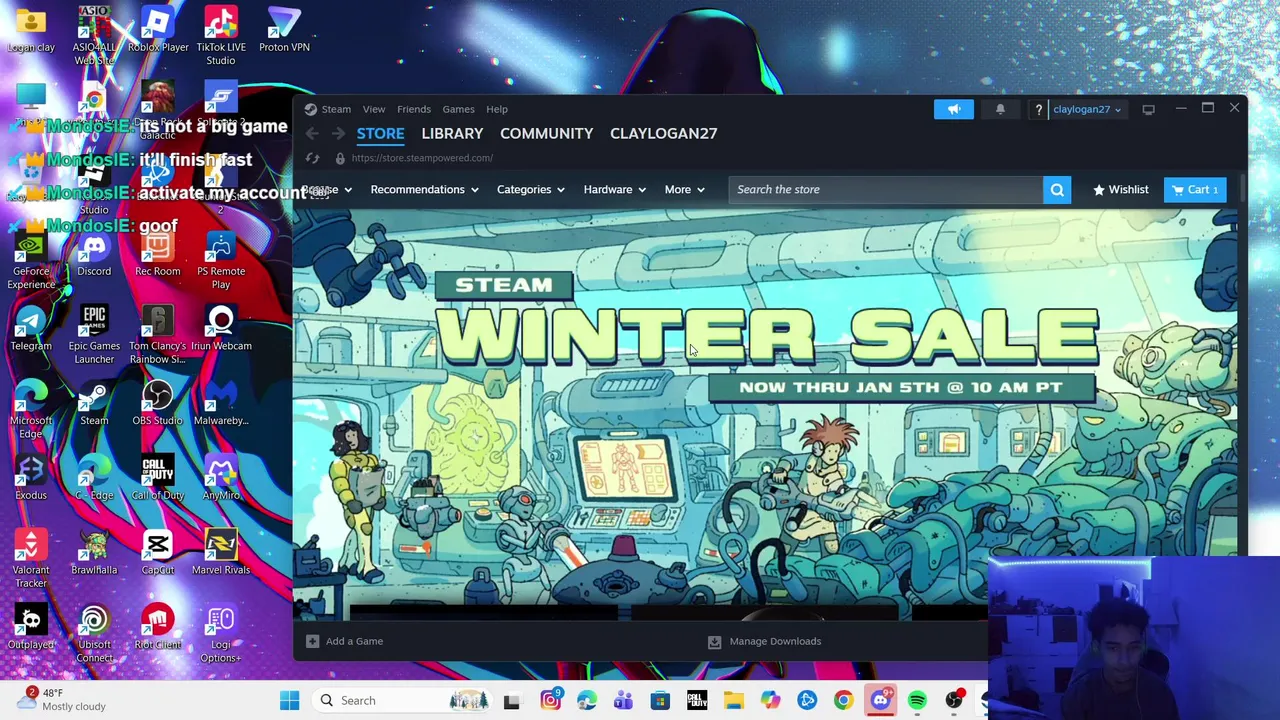1280x720 pixels.
Task: Select the Logi Options+ desktop icon
Action: coord(221,634)
